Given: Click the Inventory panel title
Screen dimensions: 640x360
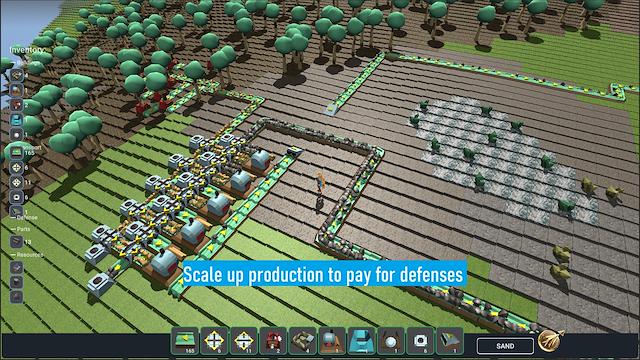Looking at the screenshot, I should coord(27,50).
